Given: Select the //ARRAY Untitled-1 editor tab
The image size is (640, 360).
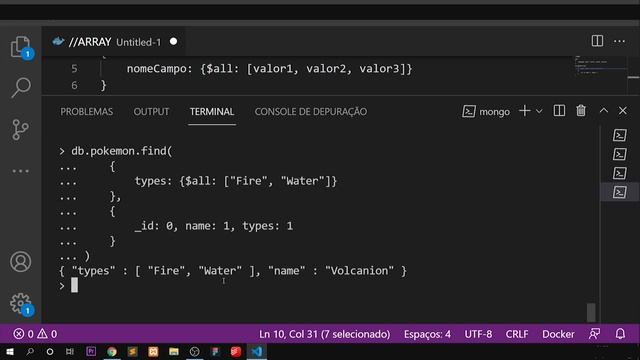Looking at the screenshot, I should (113, 42).
